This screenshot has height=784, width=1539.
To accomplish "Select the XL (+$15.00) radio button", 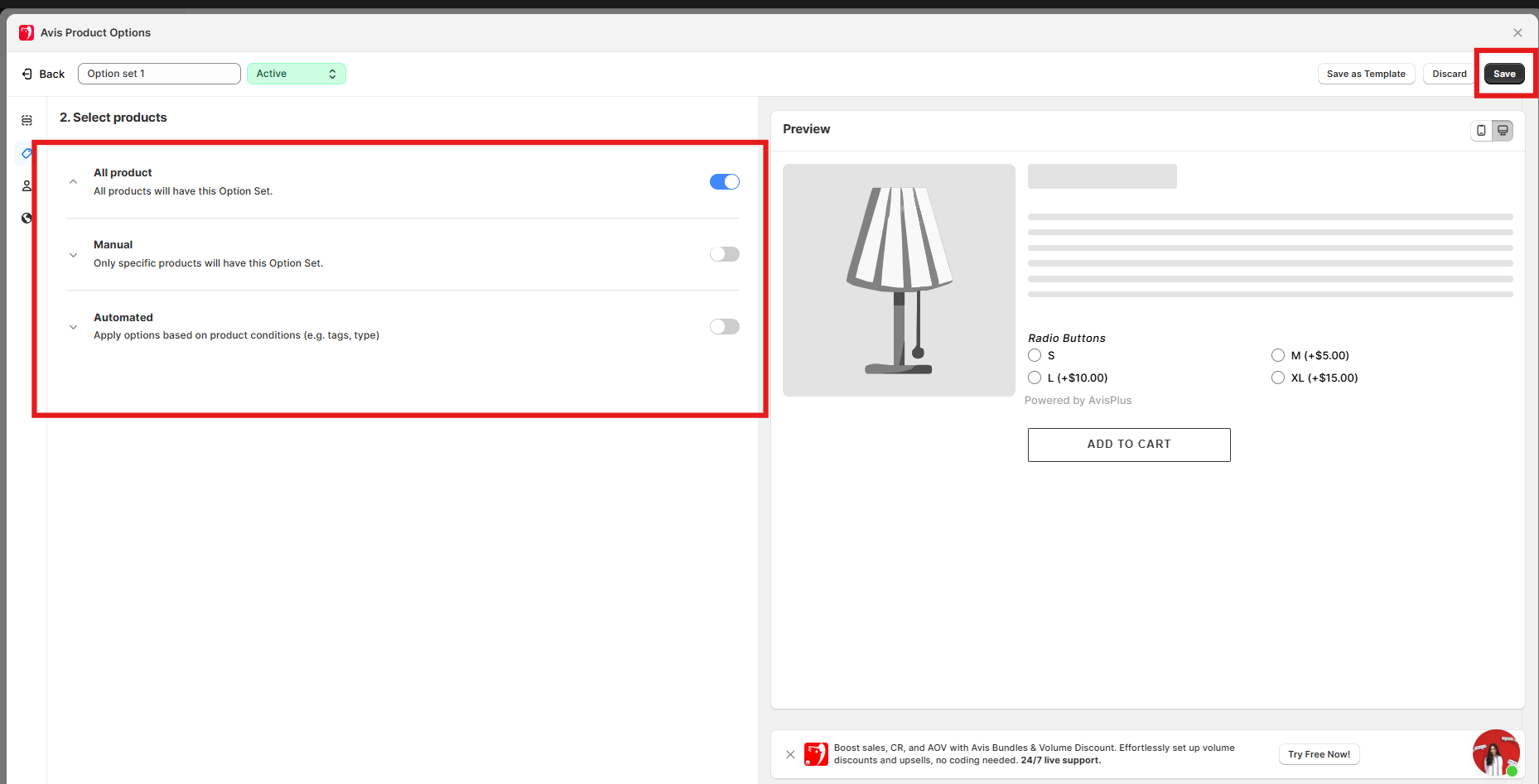I will click(1278, 378).
